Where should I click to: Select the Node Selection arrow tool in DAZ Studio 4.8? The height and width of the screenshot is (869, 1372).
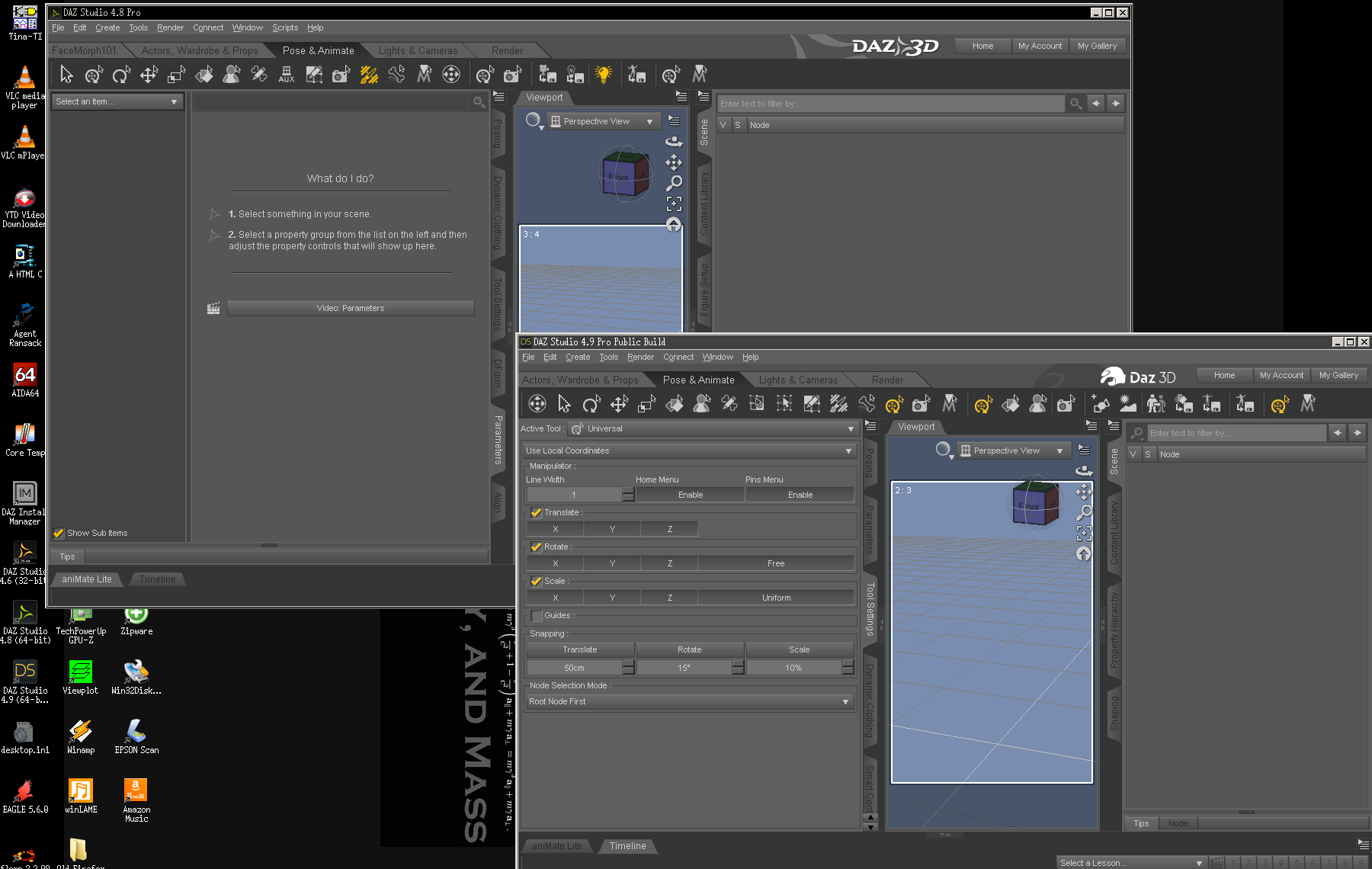tap(66, 74)
